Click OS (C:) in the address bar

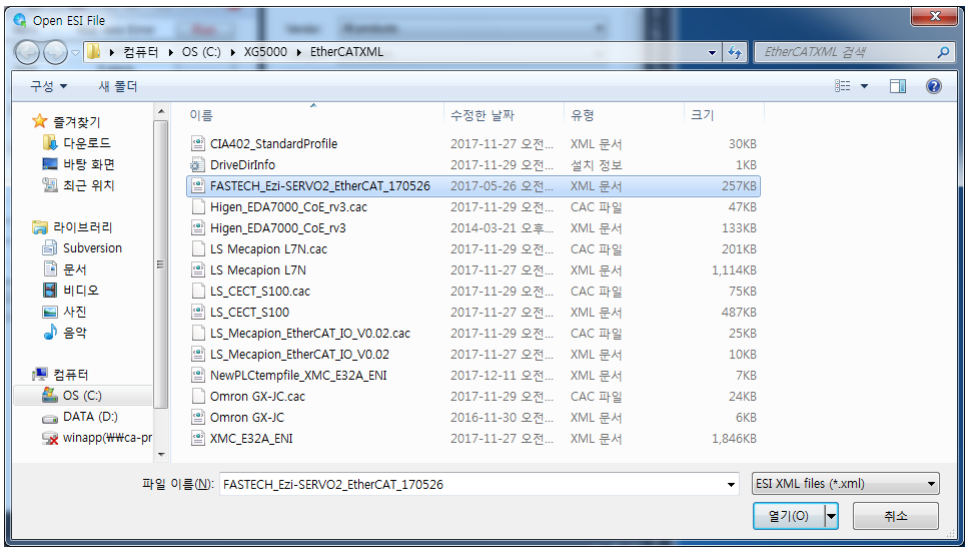click(x=201, y=52)
